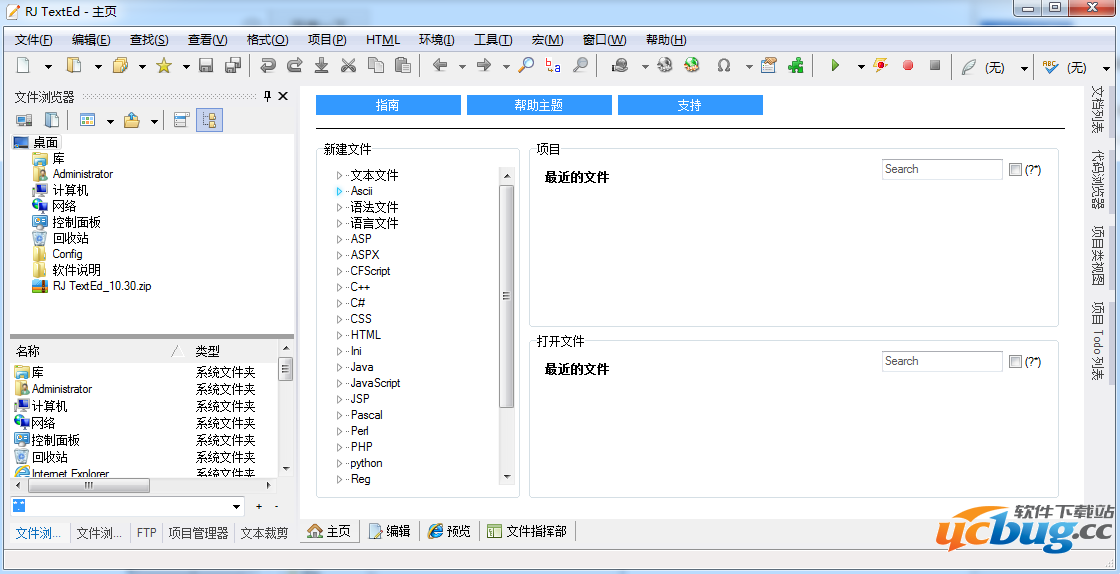This screenshot has width=1120, height=574.
Task: Click the Undo arrow icon
Action: click(x=267, y=66)
